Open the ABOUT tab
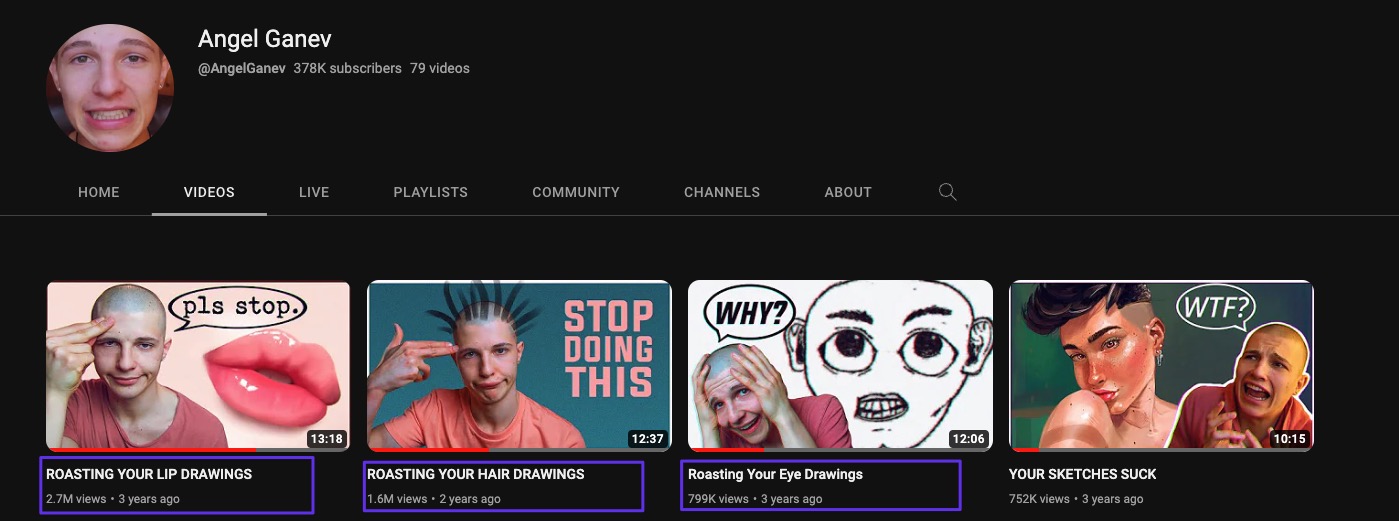This screenshot has height=521, width=1399. (x=848, y=192)
